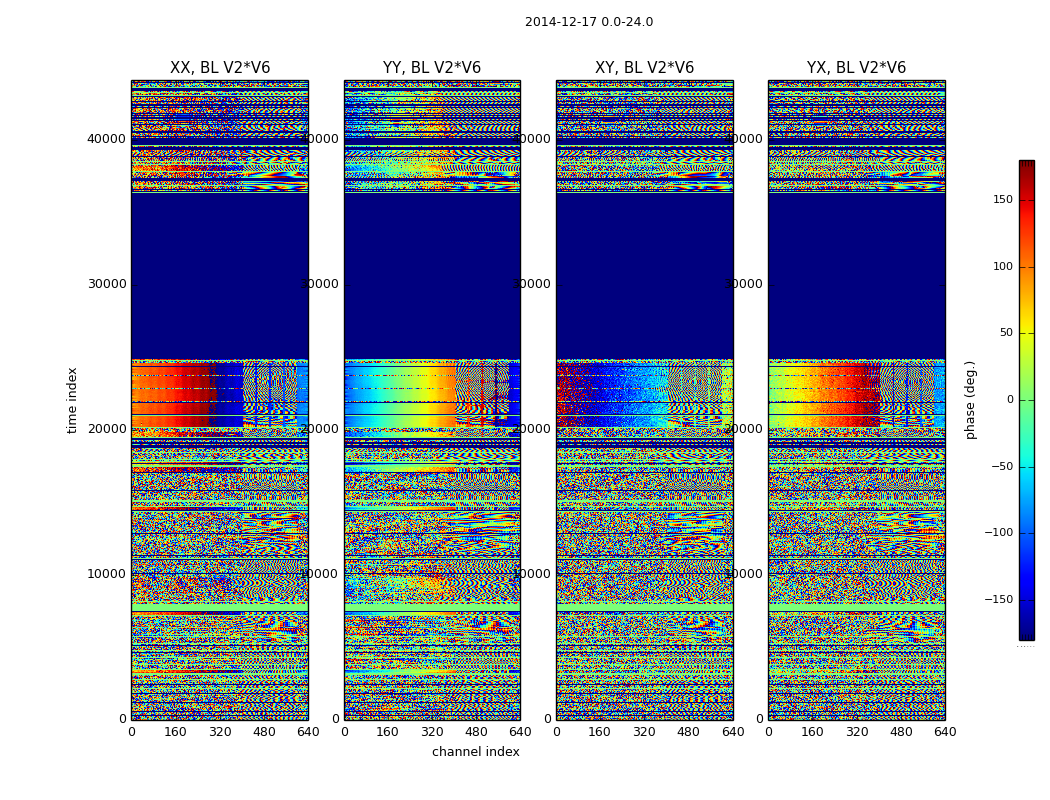Viewport: 1050px width, 800px height.
Task: Click the 480 x-tick label under the XY panel
Action: tap(688, 732)
